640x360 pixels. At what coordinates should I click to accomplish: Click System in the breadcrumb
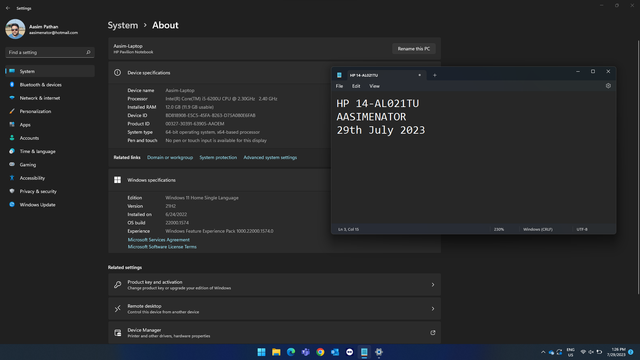pos(123,25)
